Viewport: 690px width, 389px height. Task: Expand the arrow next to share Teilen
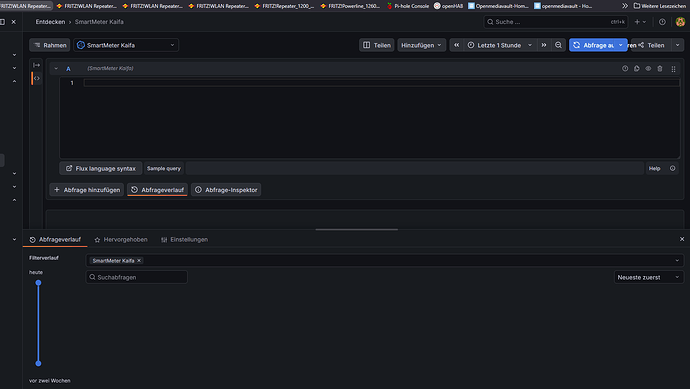(678, 45)
